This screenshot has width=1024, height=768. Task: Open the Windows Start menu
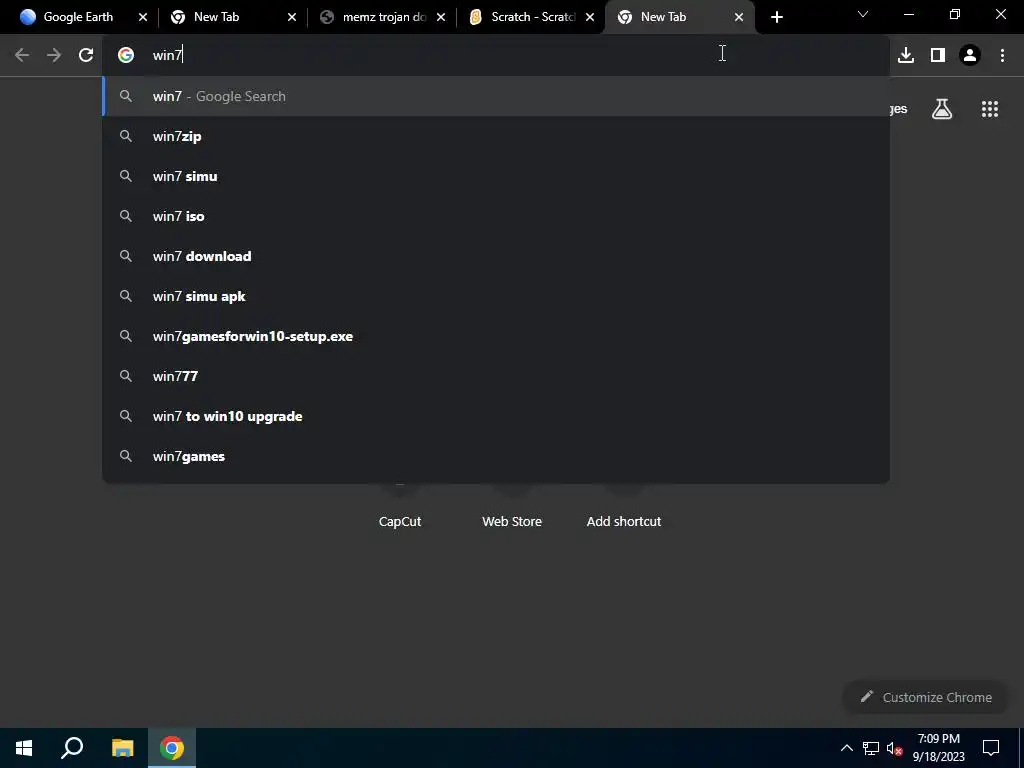point(24,748)
